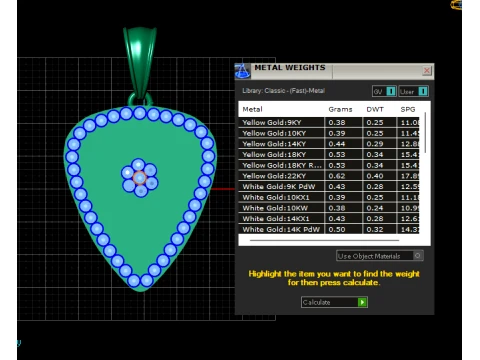Click the horizontal scrollbar under metals list
480x360 pixels.
tap(324, 240)
